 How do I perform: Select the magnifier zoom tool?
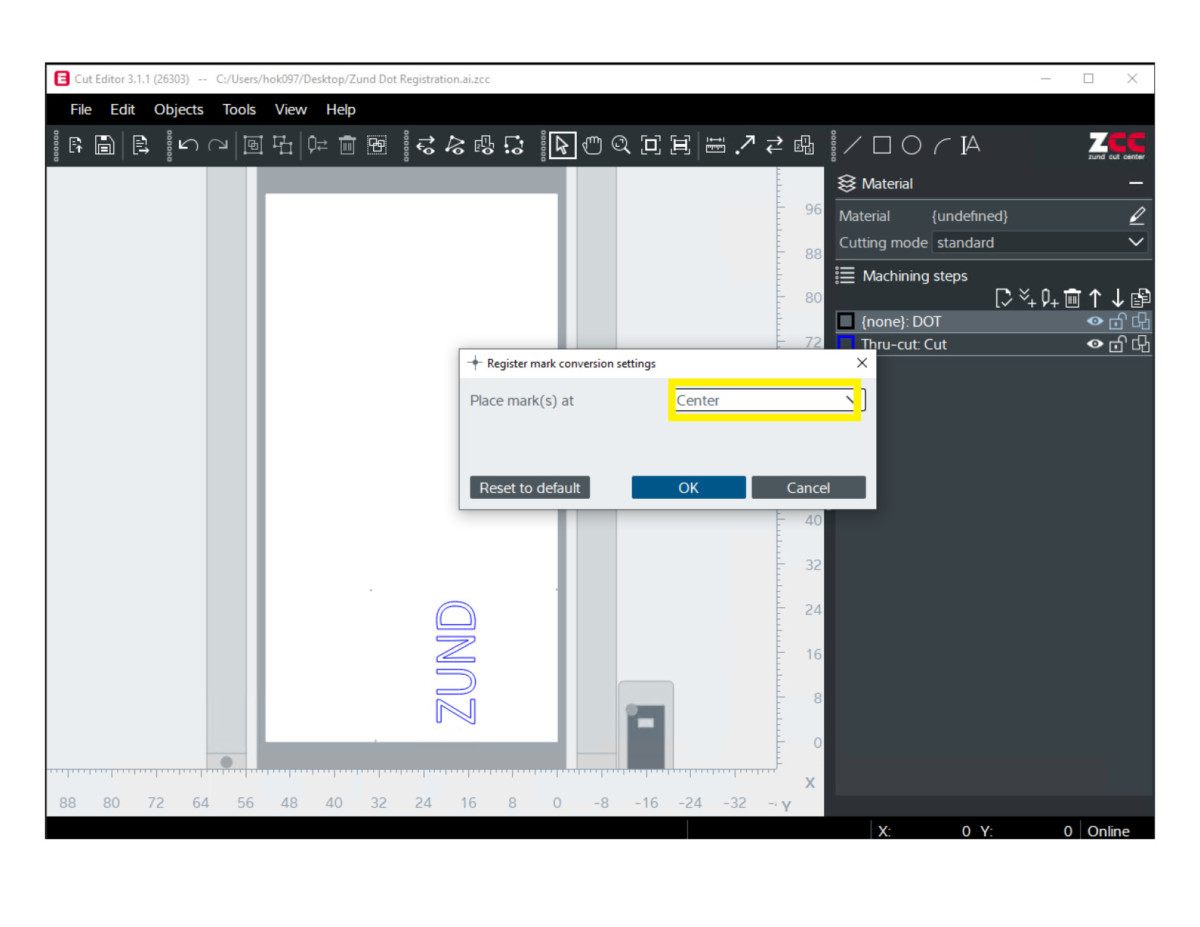click(621, 146)
